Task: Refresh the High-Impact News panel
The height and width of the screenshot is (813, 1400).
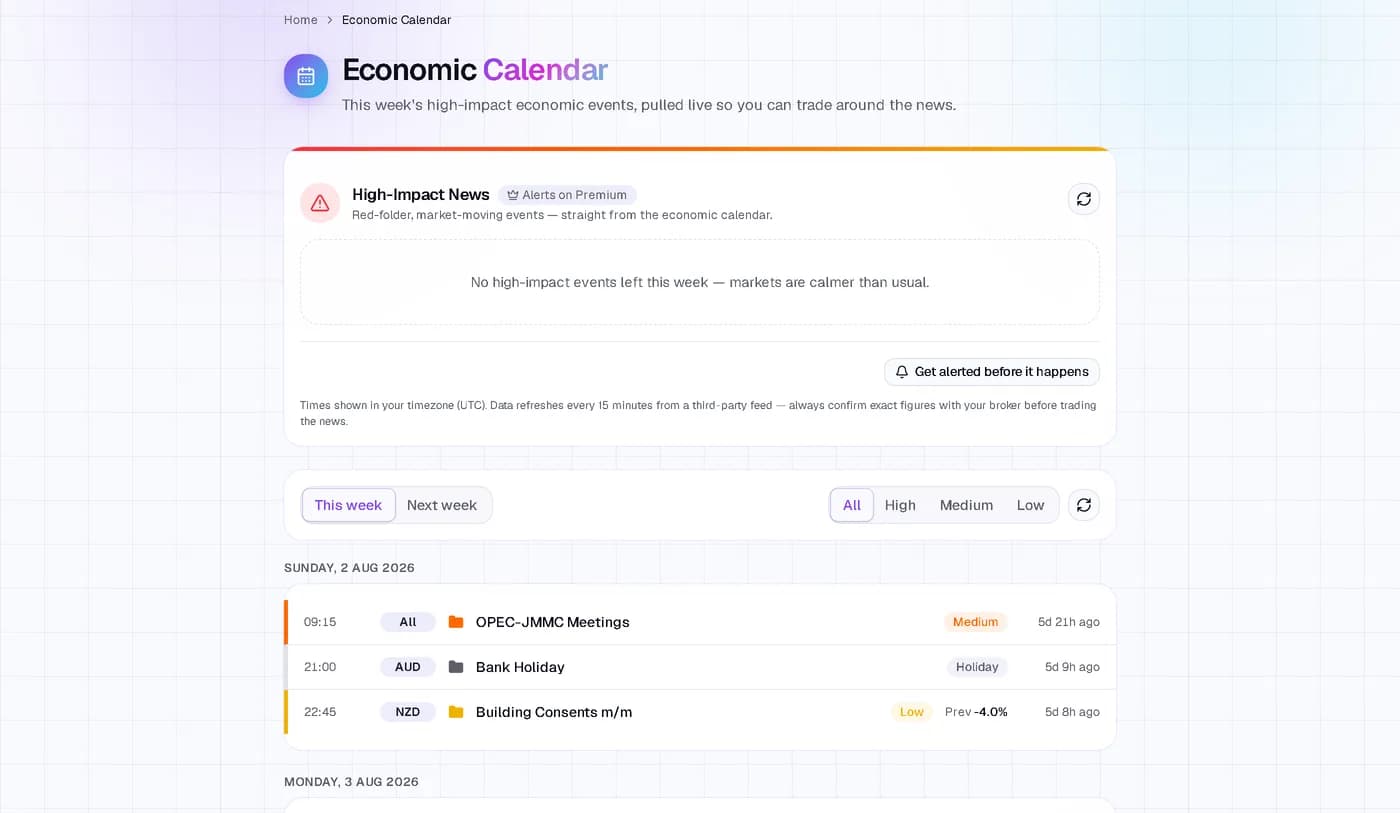Action: coord(1083,199)
